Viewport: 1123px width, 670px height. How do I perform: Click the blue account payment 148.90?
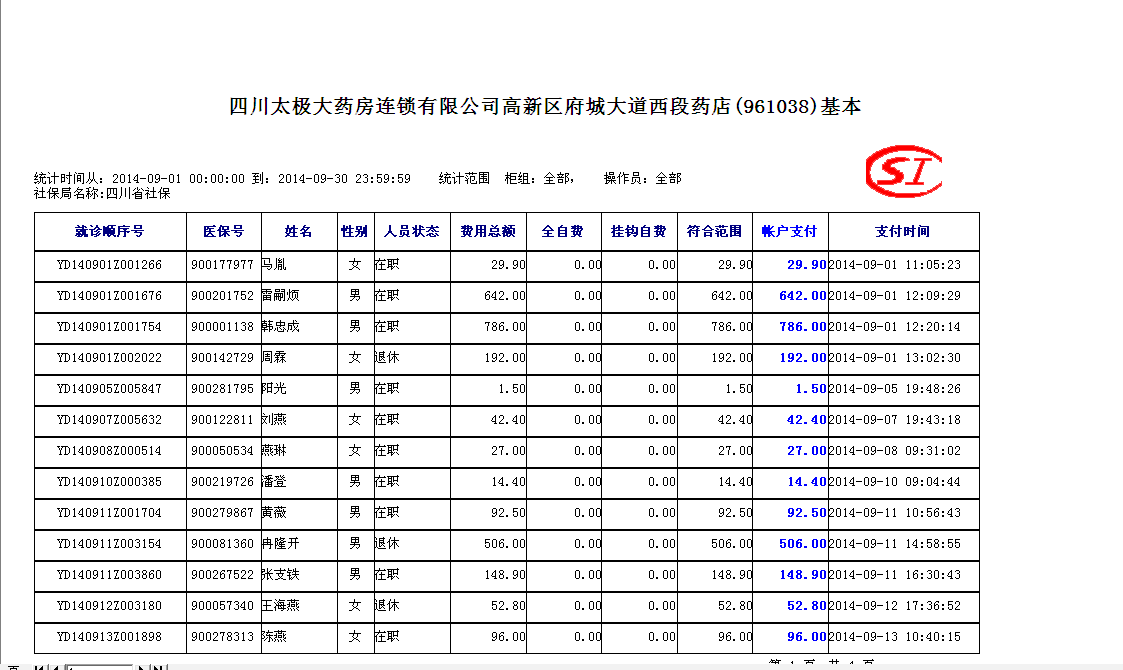point(803,575)
